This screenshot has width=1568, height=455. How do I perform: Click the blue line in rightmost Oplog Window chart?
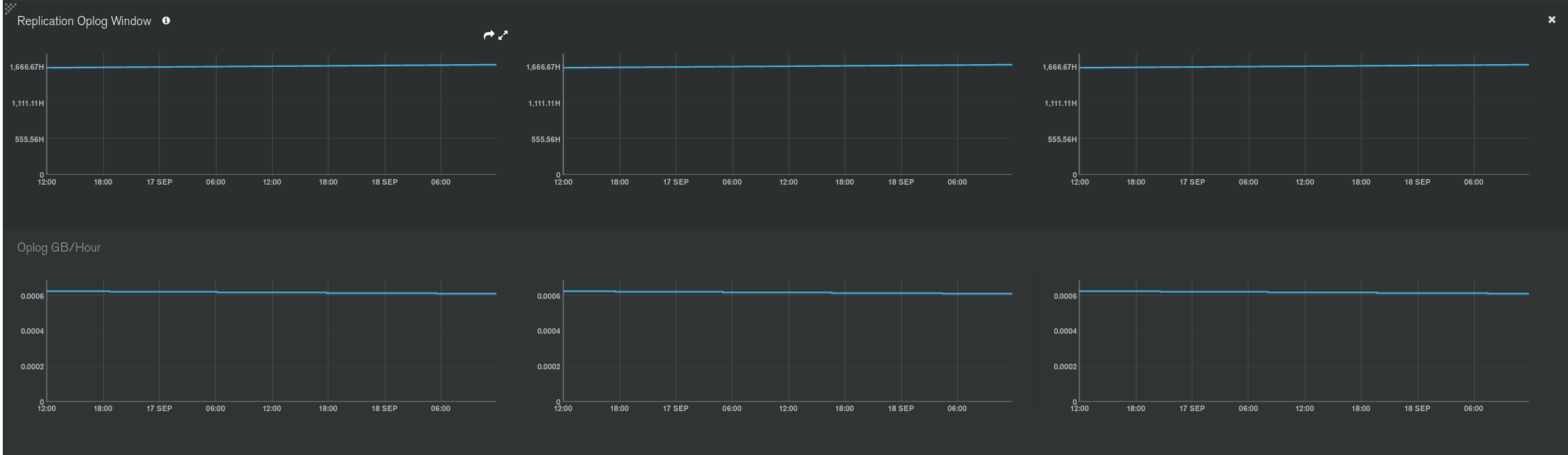[x=1304, y=66]
